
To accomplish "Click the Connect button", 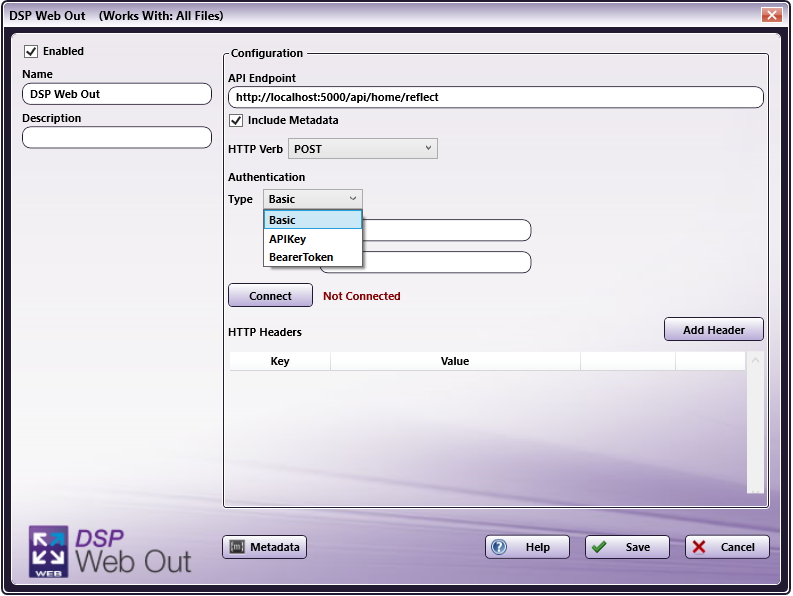I will [x=270, y=295].
